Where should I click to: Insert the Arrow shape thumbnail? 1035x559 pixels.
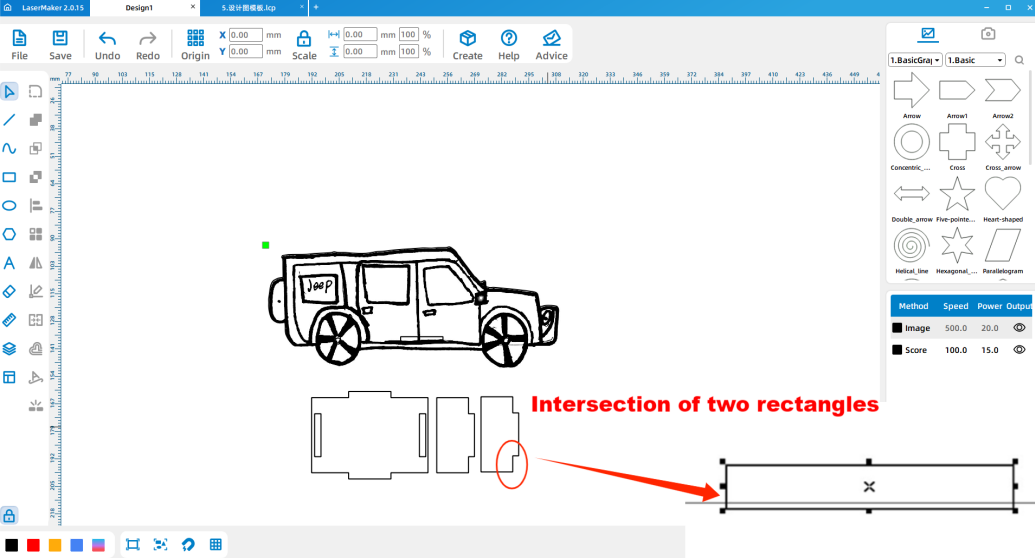pos(912,90)
